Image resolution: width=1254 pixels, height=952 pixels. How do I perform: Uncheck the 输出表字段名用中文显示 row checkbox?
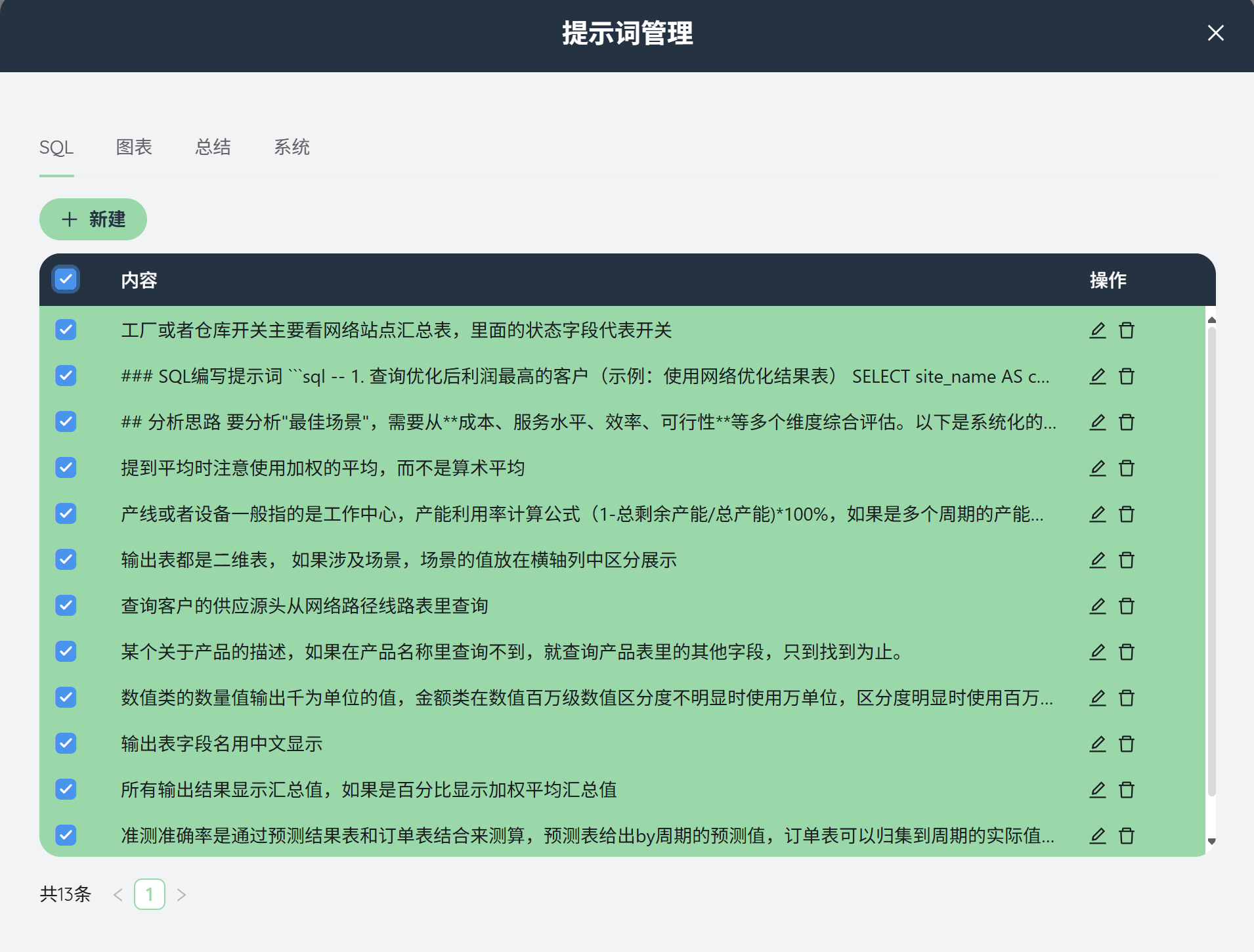(x=66, y=743)
